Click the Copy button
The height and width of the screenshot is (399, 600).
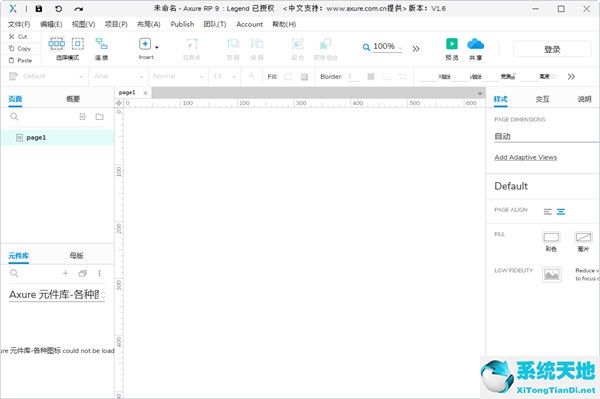coord(19,49)
